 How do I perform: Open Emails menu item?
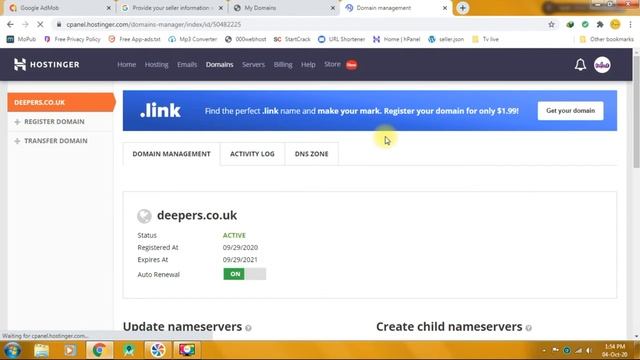pyautogui.click(x=187, y=64)
